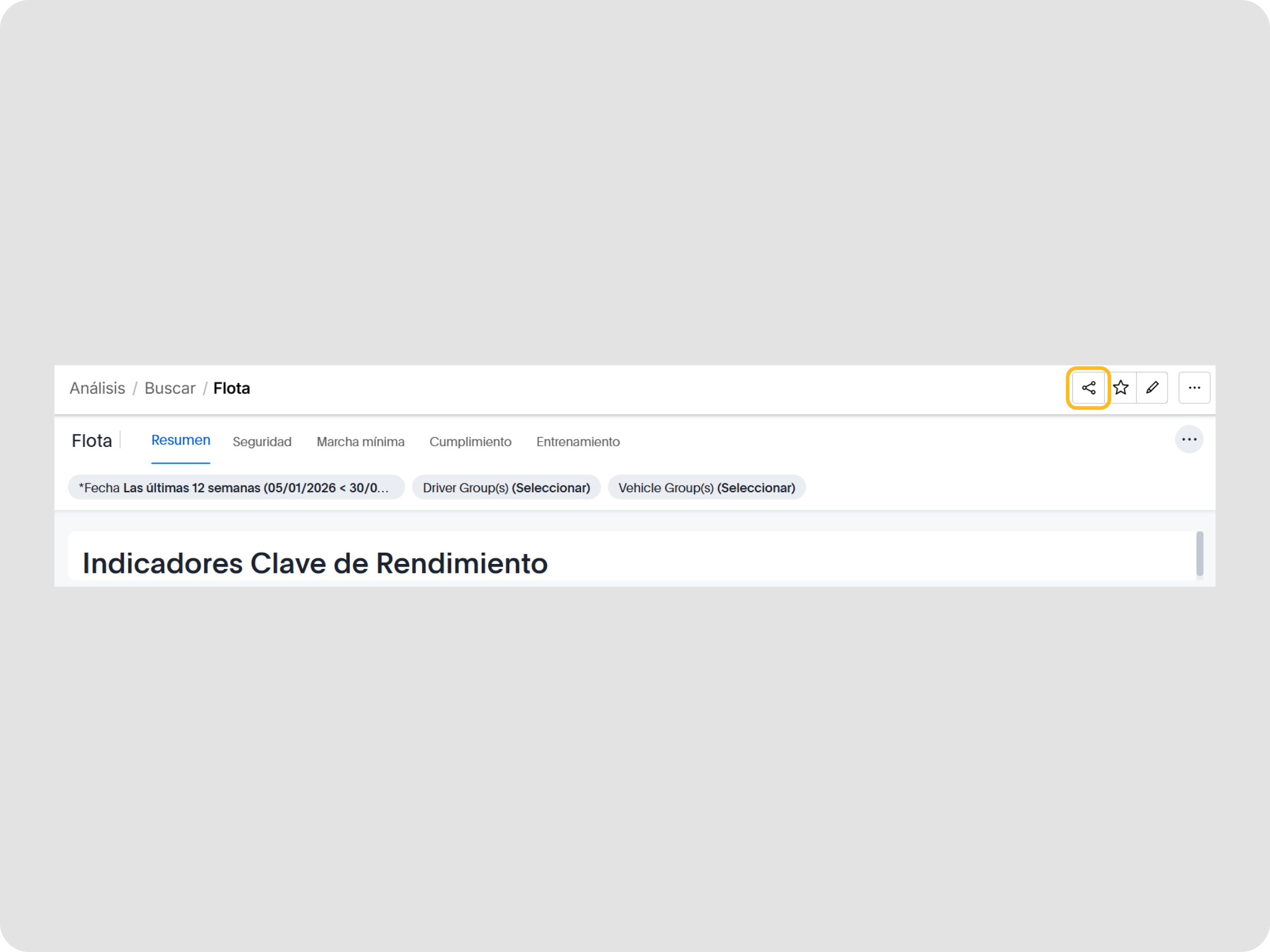Open the Driver Group(s) filter selector
Screen dimensions: 1270x952
tap(506, 488)
